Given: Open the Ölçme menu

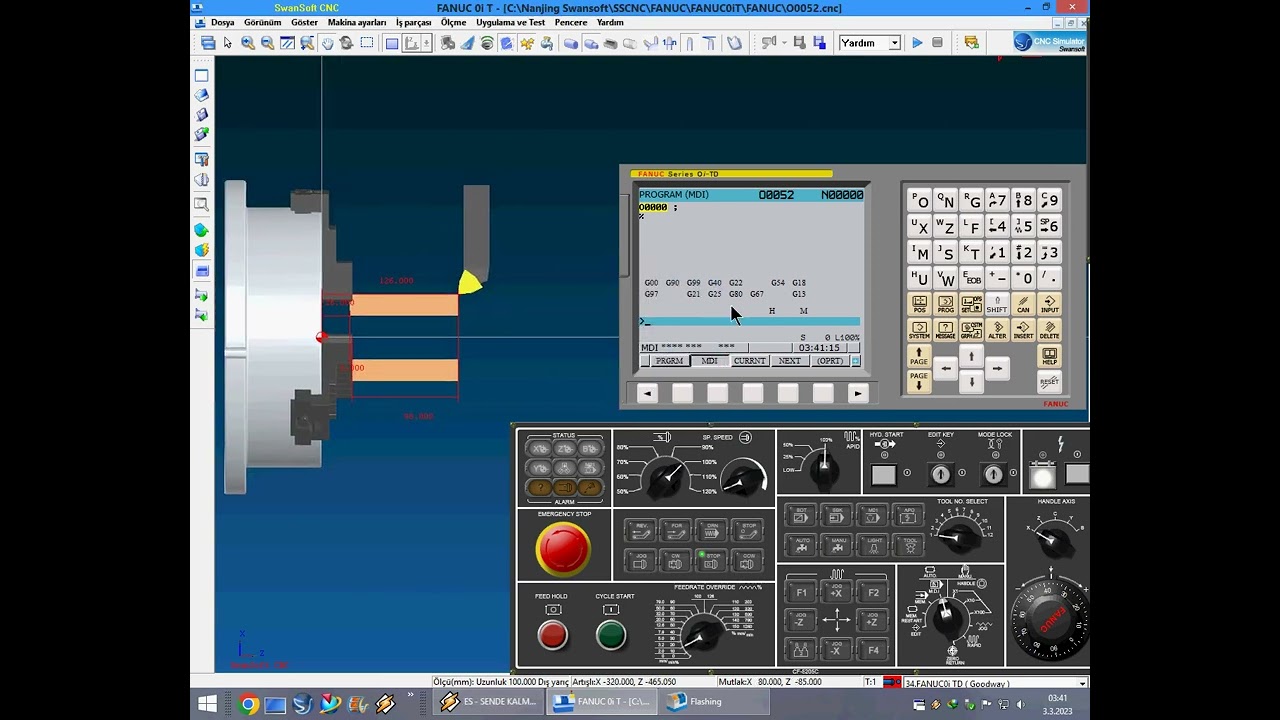Looking at the screenshot, I should pyautogui.click(x=454, y=22).
